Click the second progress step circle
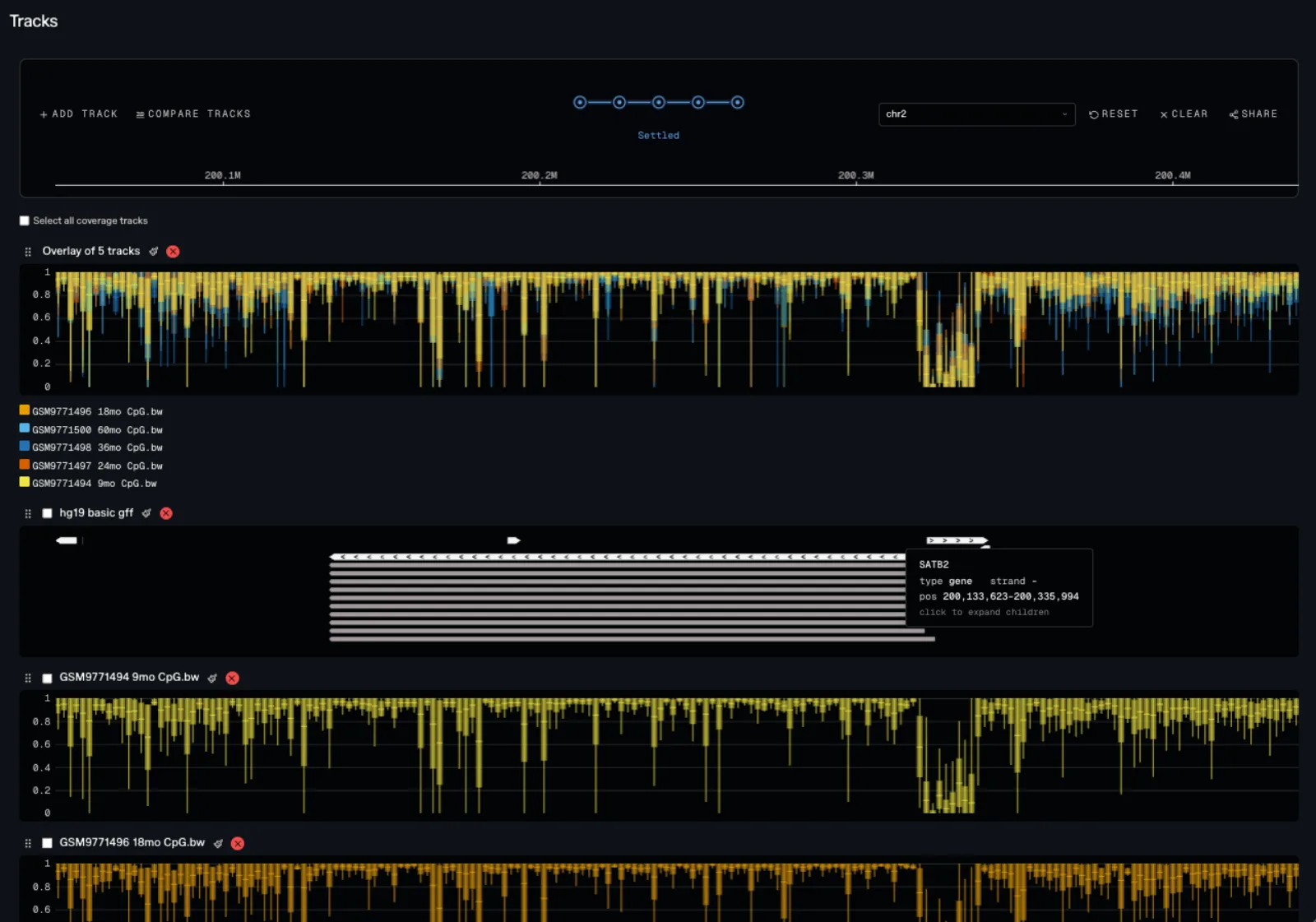The width and height of the screenshot is (1316, 922). tap(619, 103)
